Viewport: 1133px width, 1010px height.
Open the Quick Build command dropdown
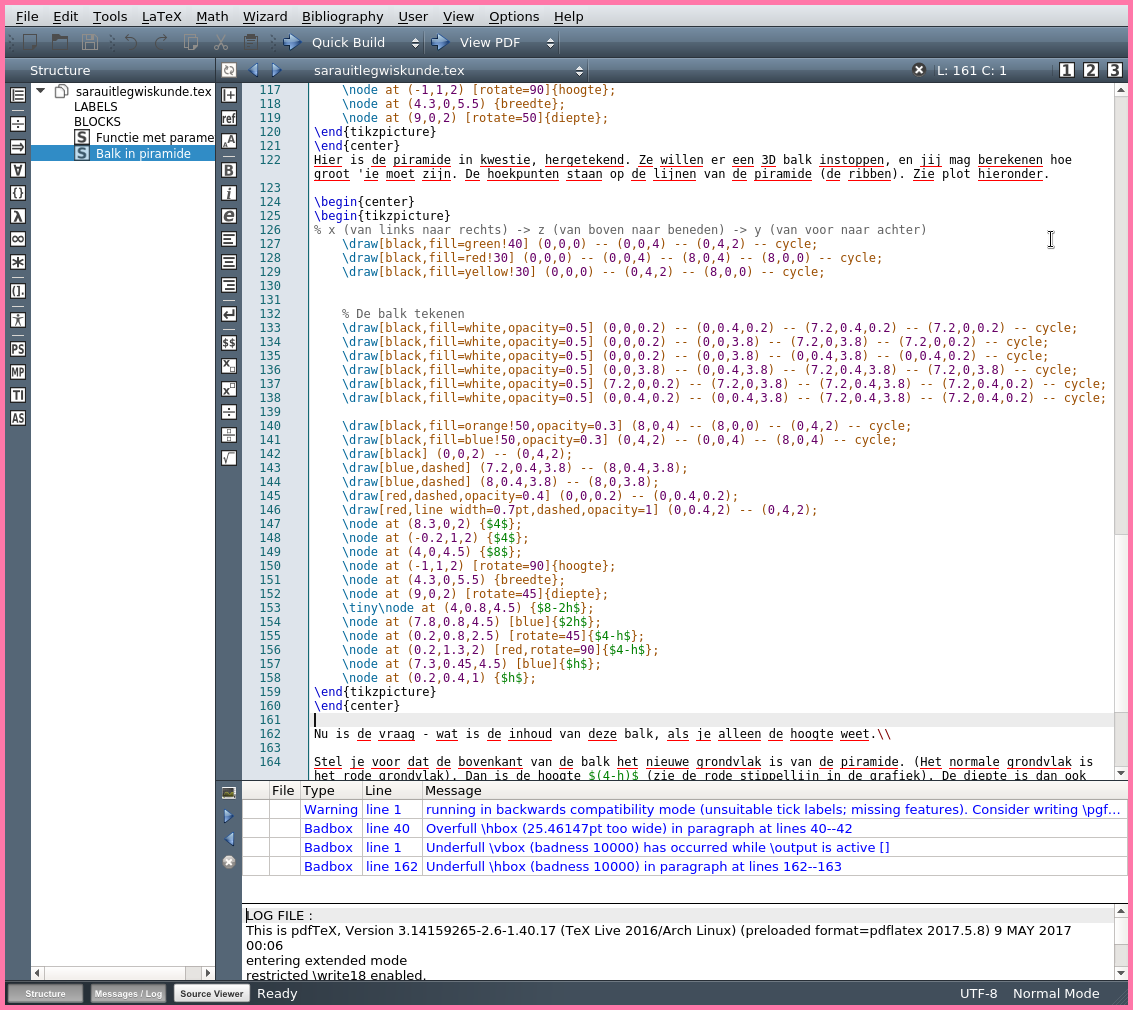click(413, 43)
